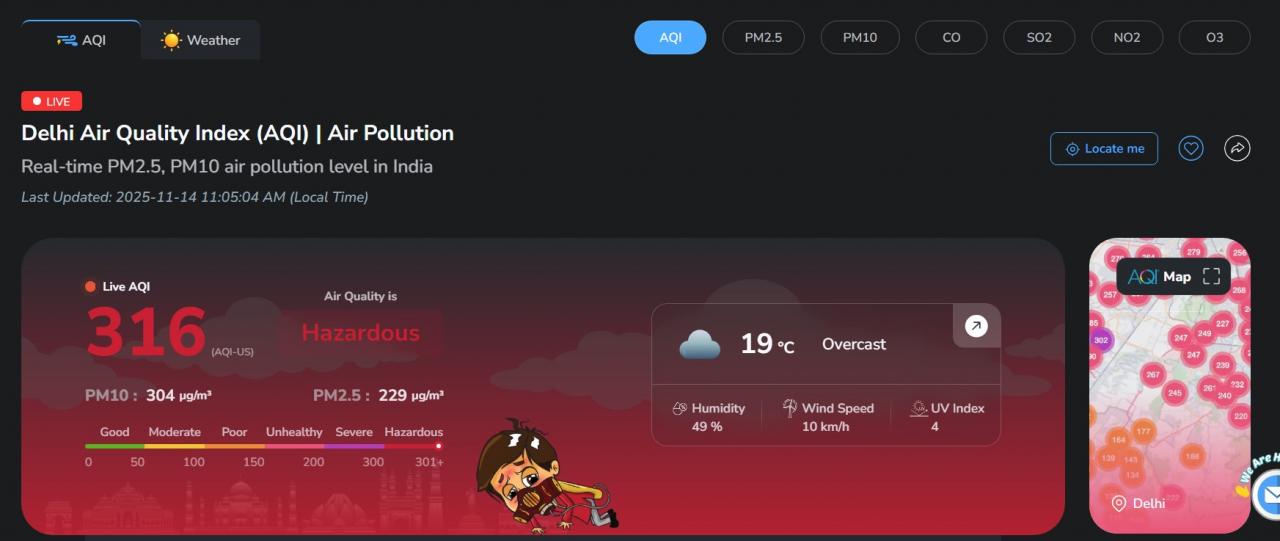Select the O3 pollutant pill
The image size is (1280, 541).
pos(1214,38)
